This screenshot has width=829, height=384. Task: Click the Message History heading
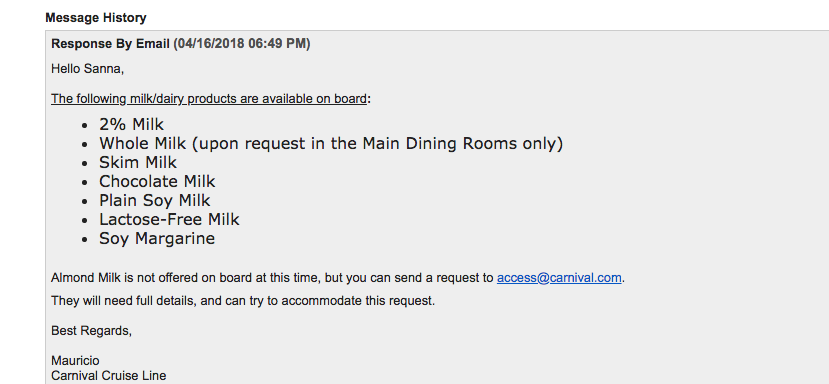[96, 18]
